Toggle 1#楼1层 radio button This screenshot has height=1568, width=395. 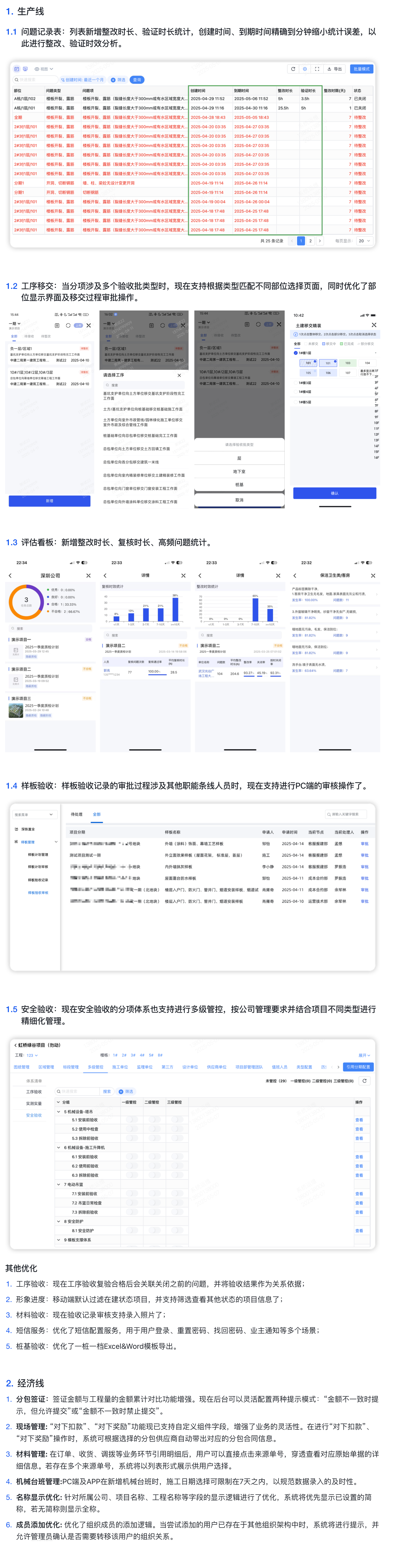click(296, 352)
